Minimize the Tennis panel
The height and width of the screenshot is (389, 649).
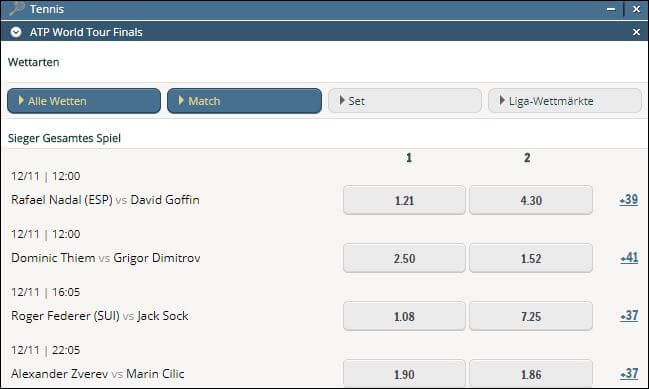coord(611,9)
